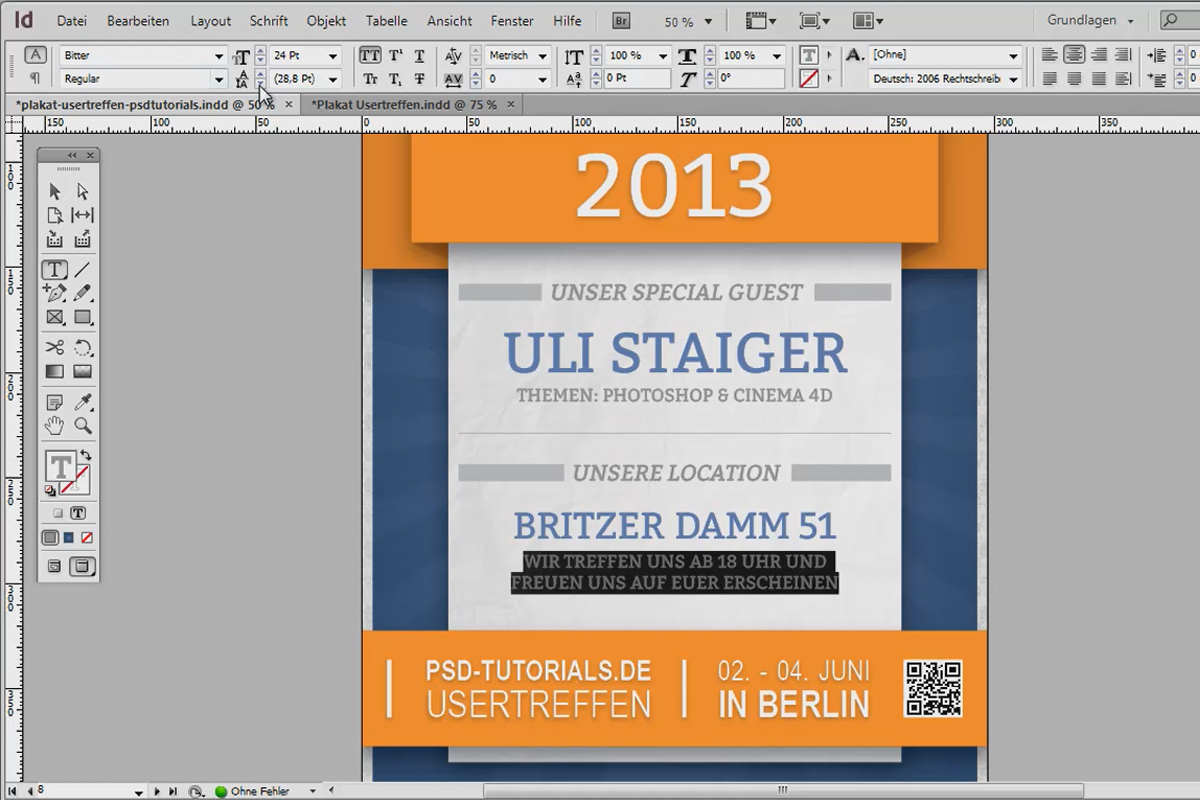The width and height of the screenshot is (1200, 800).
Task: Select the Scissors tool
Action: click(x=55, y=347)
